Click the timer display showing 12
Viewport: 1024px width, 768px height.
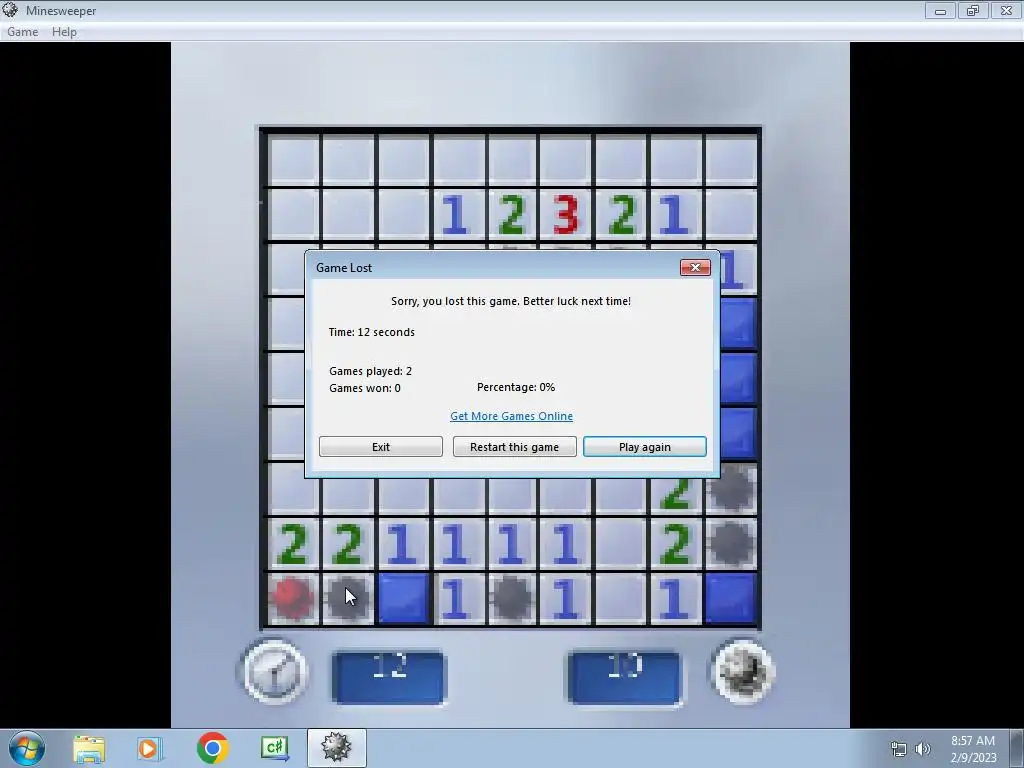[x=389, y=677]
